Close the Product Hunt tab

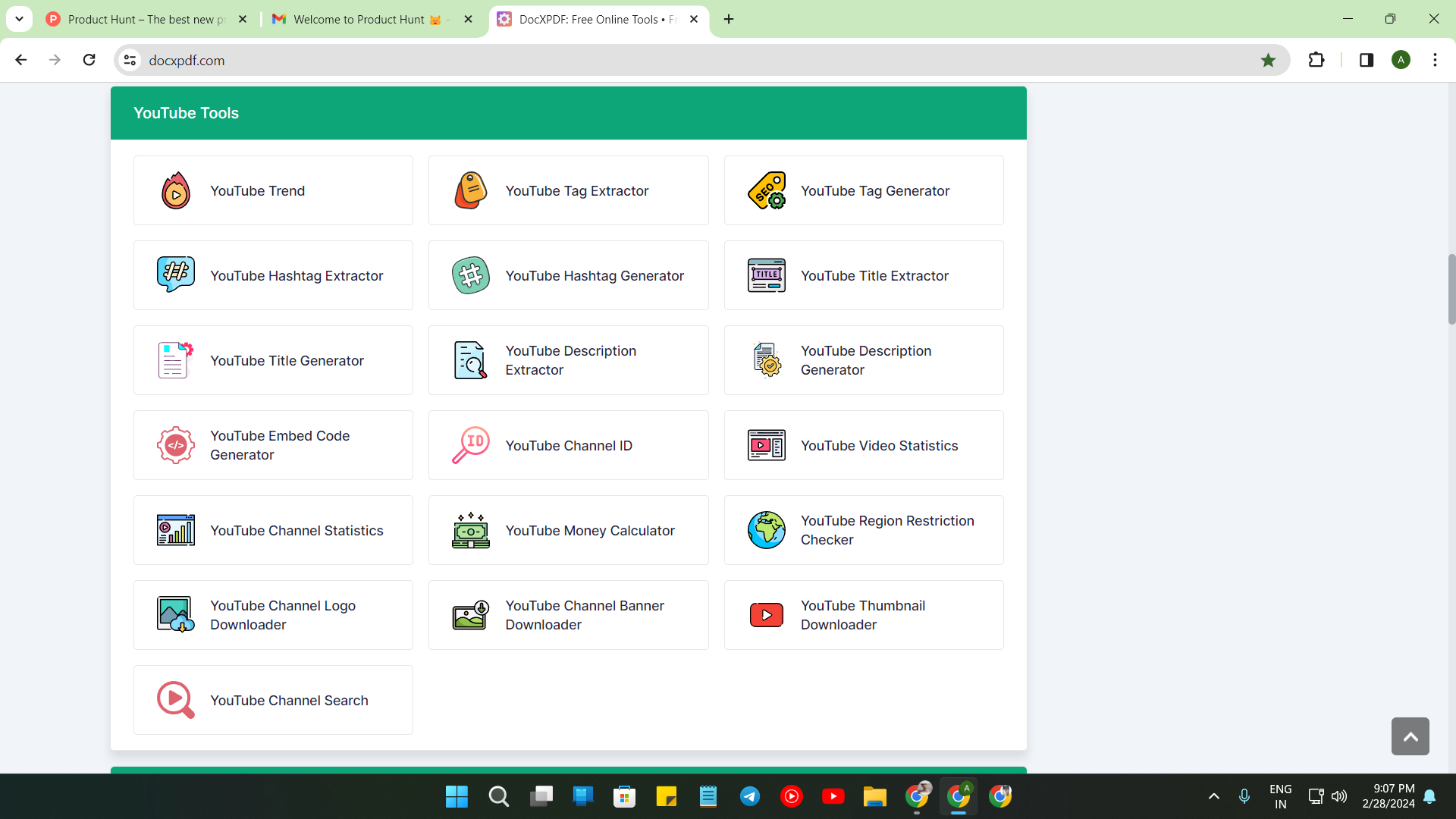pyautogui.click(x=243, y=19)
